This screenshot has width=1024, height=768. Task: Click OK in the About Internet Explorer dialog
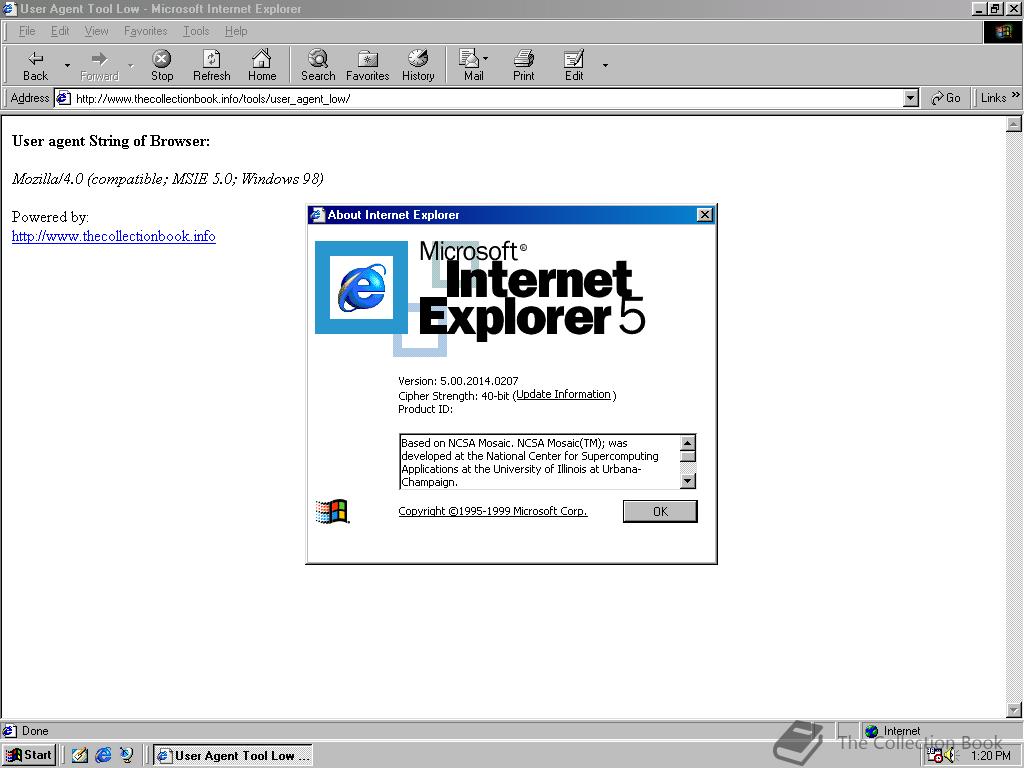click(x=660, y=511)
